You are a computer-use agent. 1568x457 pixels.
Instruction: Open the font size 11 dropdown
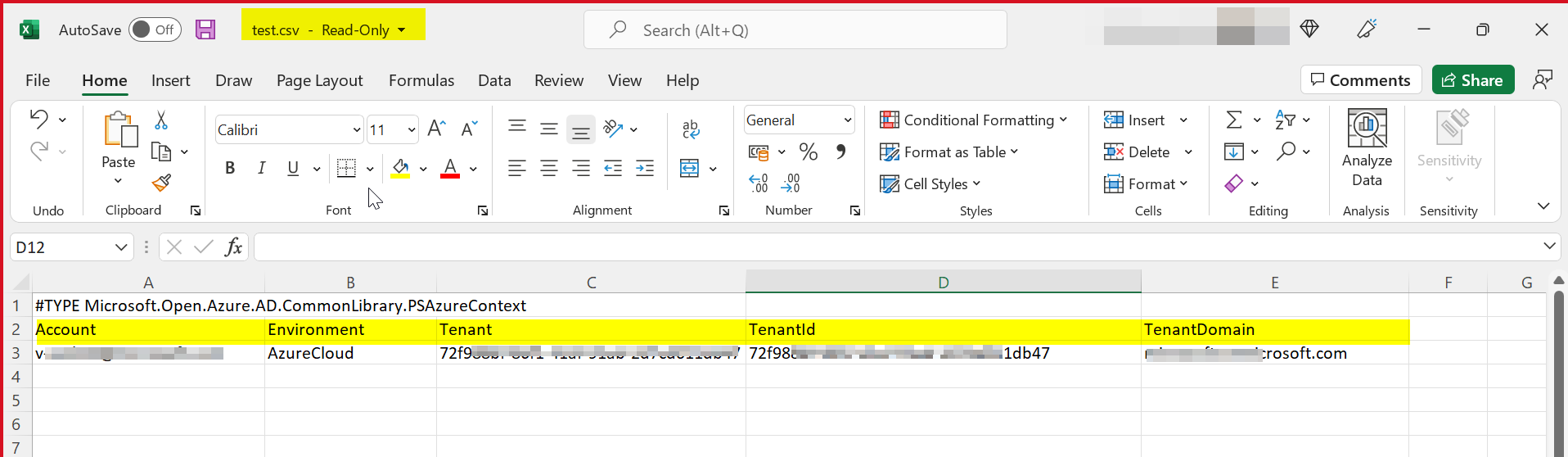click(x=411, y=129)
